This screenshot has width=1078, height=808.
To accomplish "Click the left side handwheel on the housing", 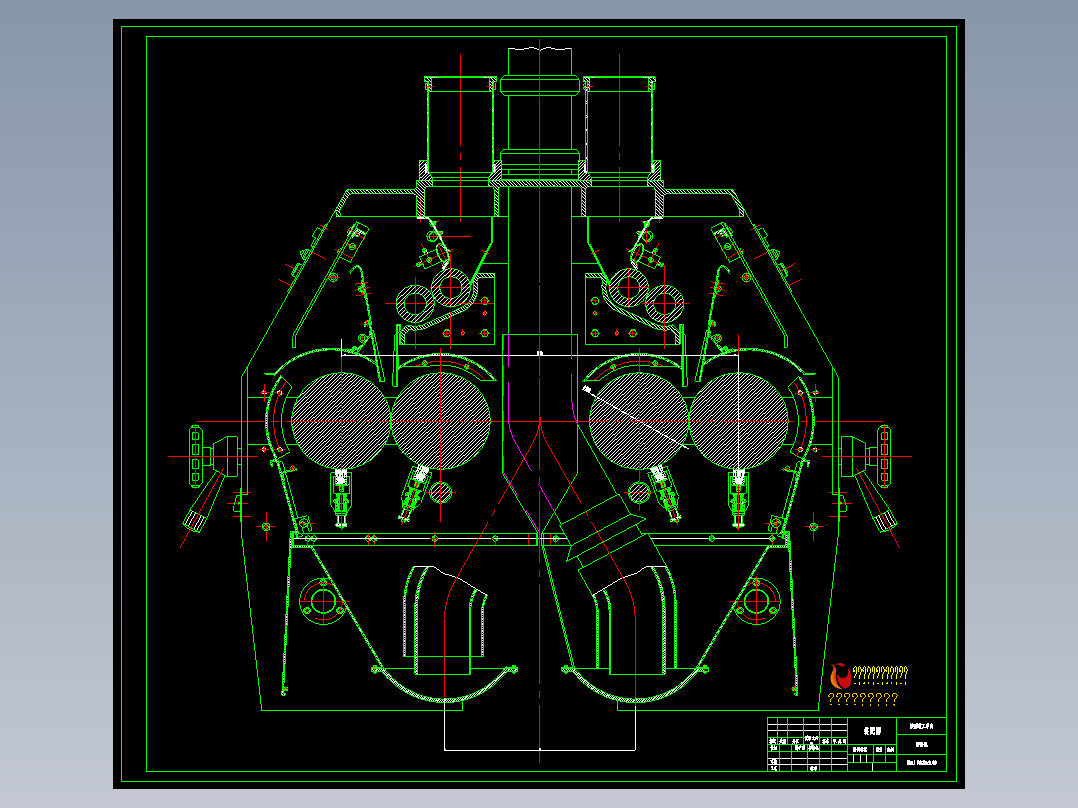I will (196, 456).
